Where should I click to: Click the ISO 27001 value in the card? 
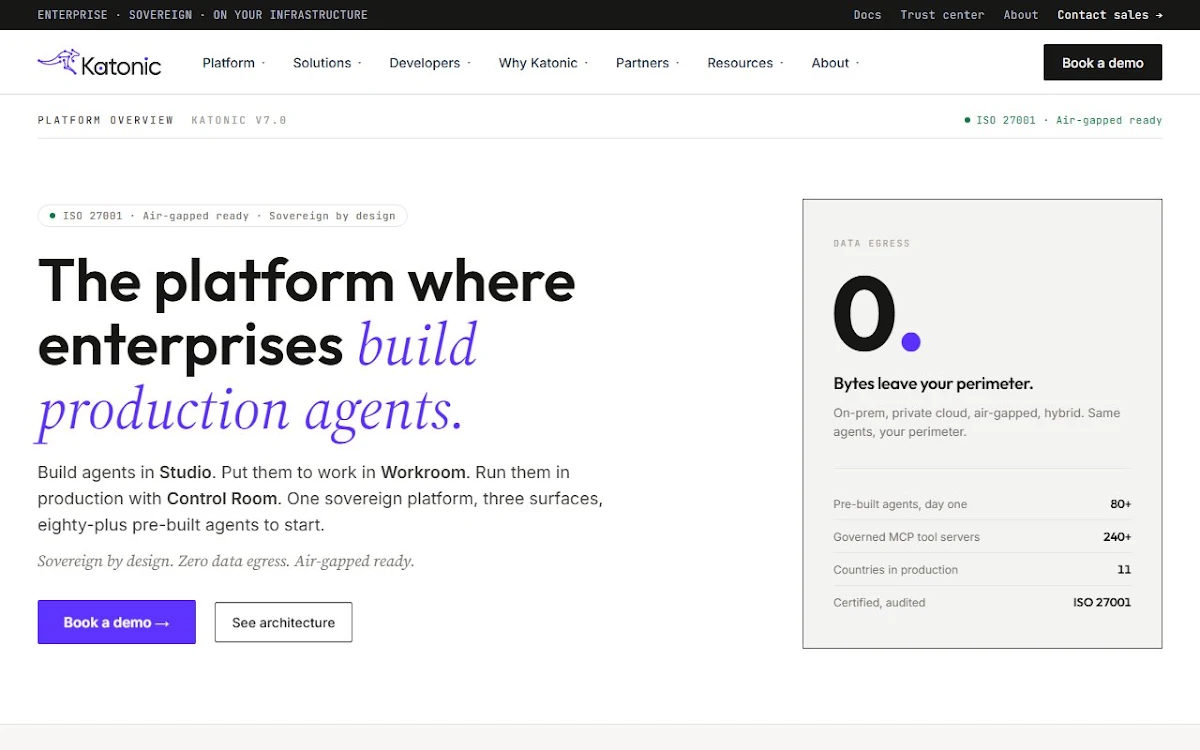(1102, 603)
